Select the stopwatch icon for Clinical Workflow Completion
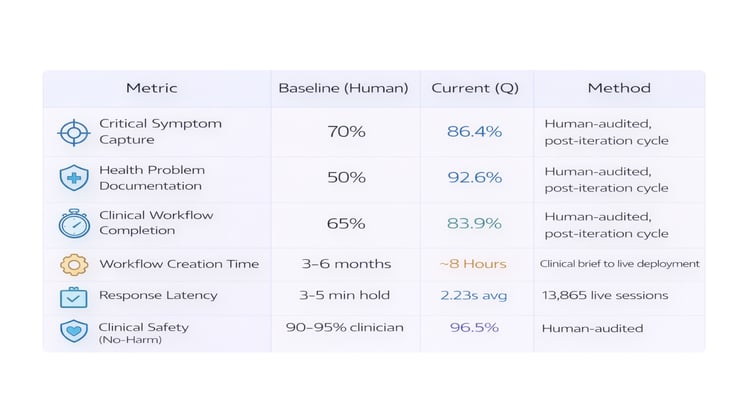Image resolution: width=748 pixels, height=420 pixels. [x=74, y=222]
